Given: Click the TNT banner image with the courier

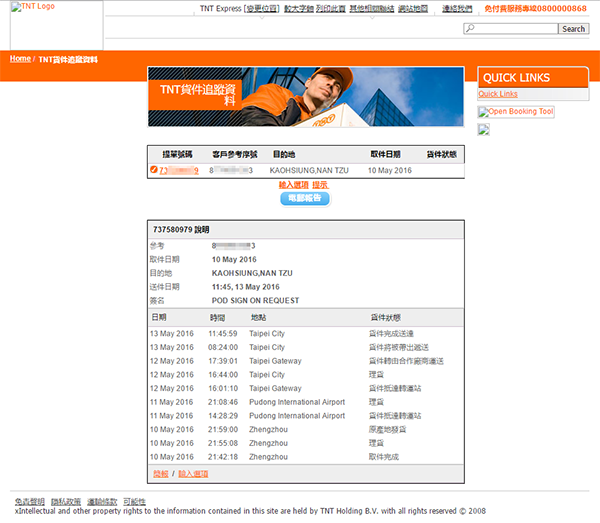Looking at the screenshot, I should [x=306, y=97].
